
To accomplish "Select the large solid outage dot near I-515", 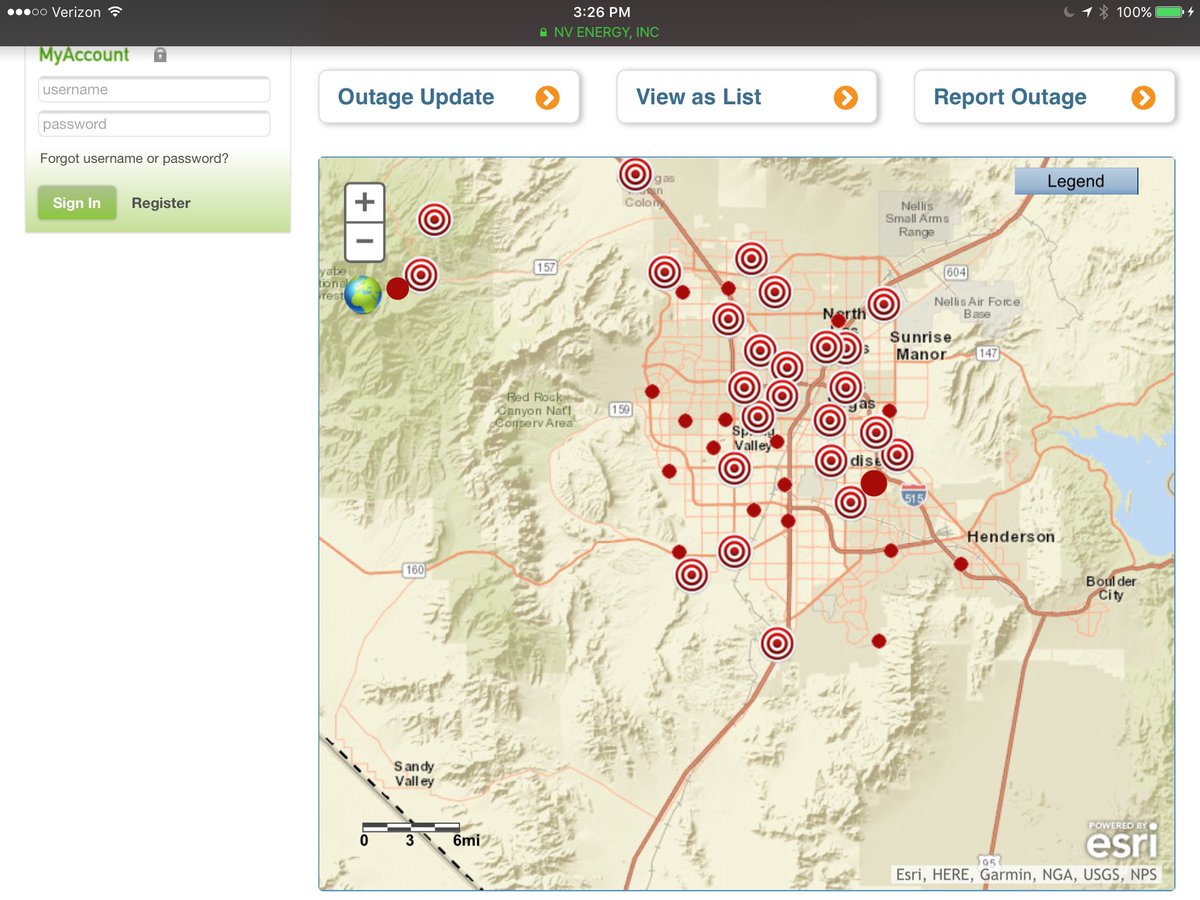I will pyautogui.click(x=874, y=483).
